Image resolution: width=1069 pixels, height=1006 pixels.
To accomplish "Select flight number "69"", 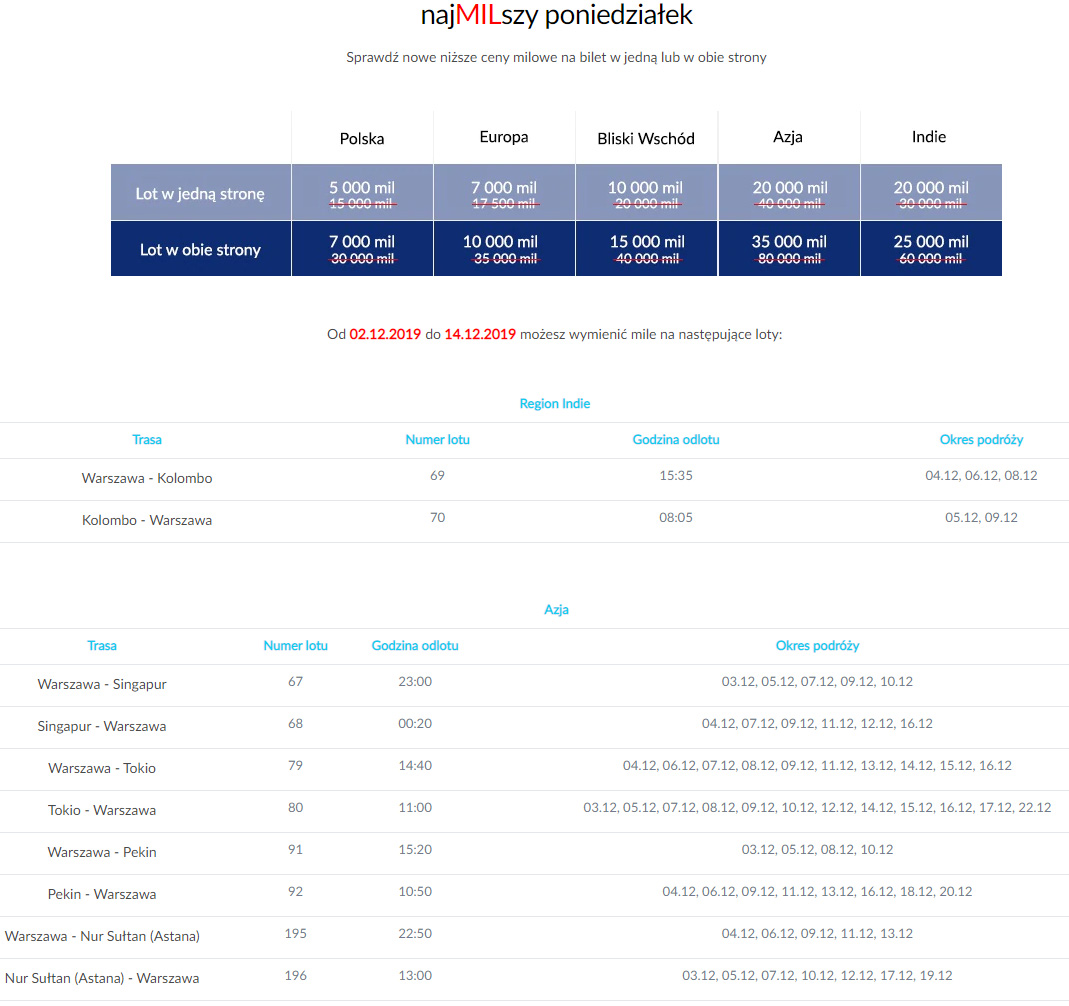I will pyautogui.click(x=438, y=475).
